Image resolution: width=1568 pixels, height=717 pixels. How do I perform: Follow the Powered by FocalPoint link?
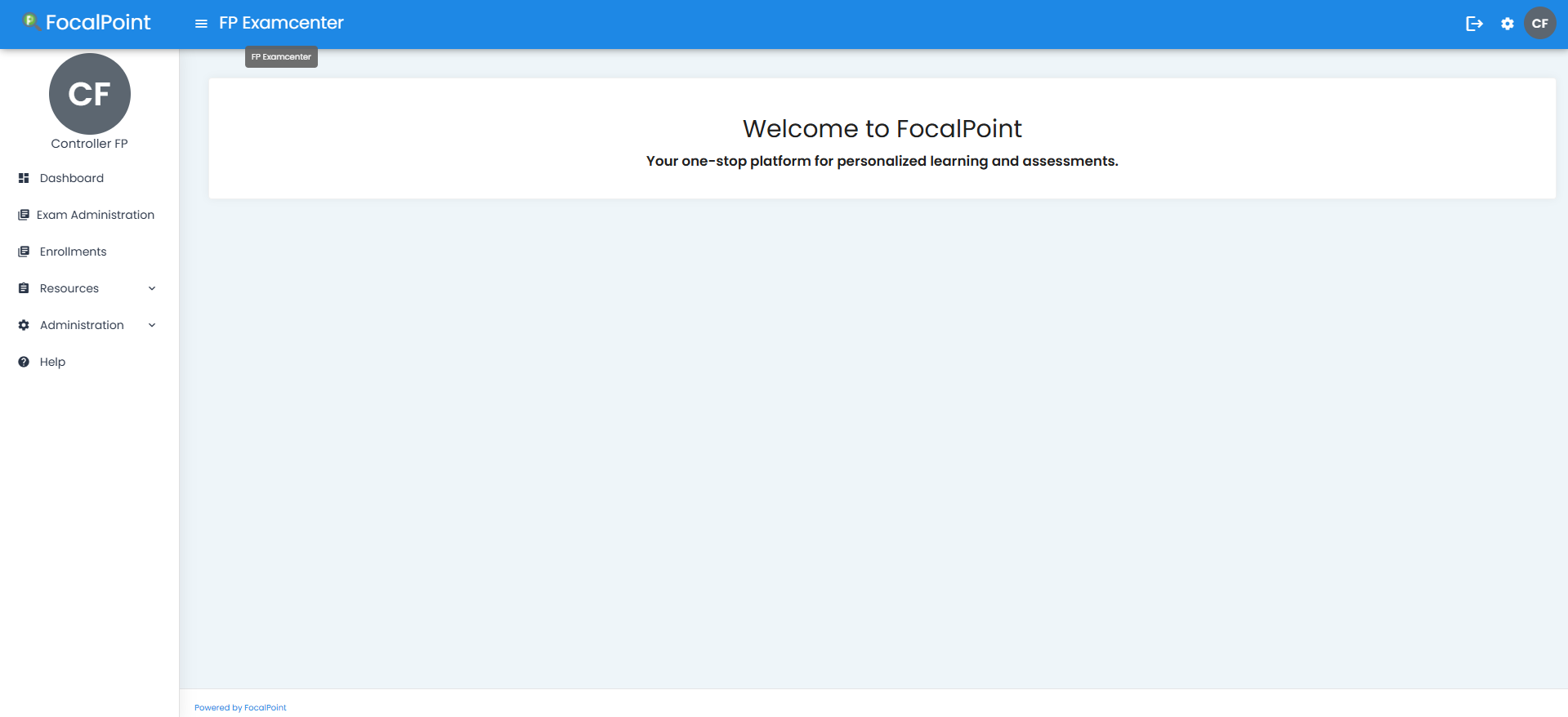(240, 707)
